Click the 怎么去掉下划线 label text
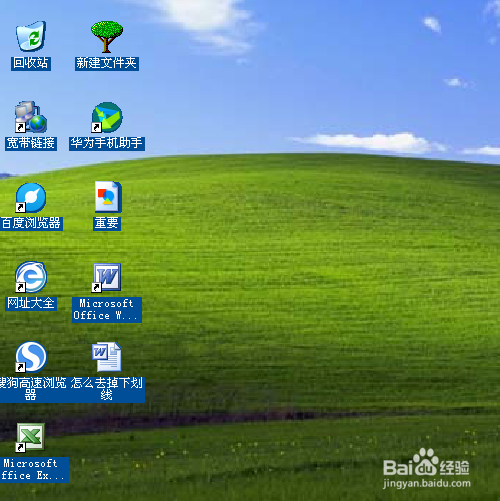 [x=107, y=389]
